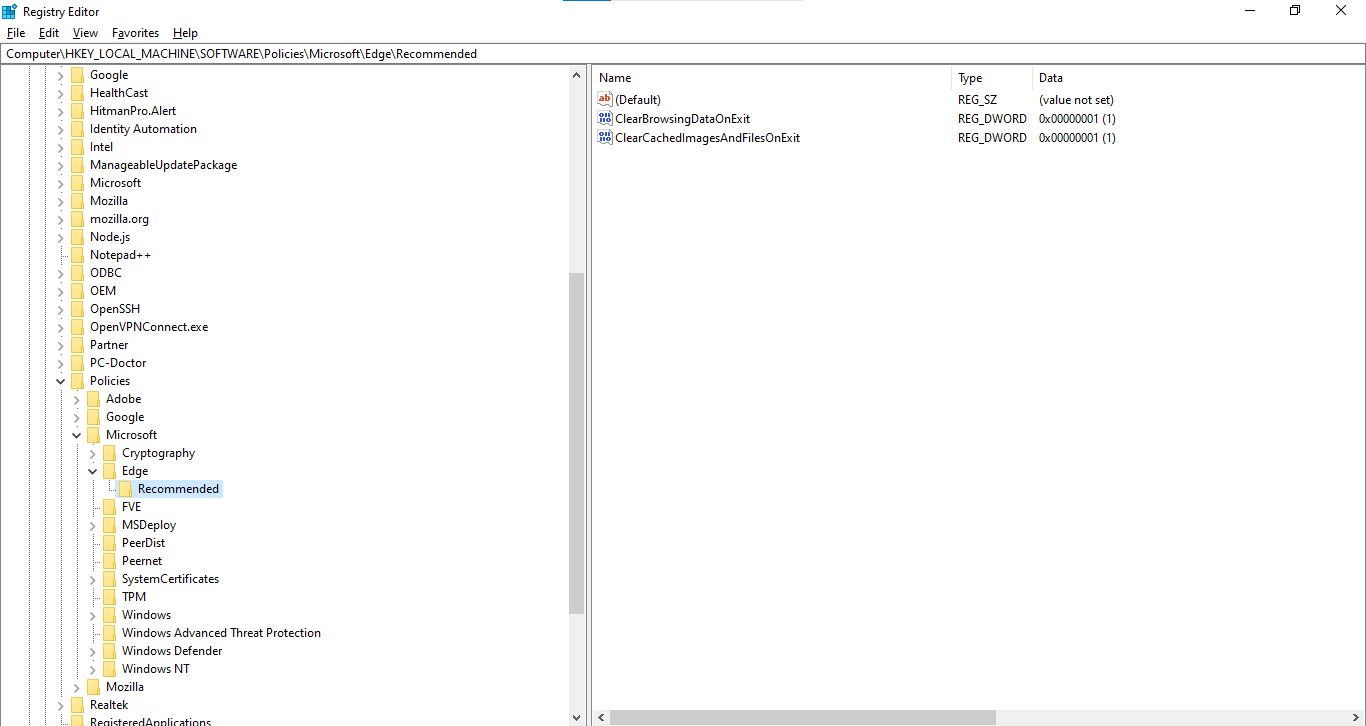The width and height of the screenshot is (1366, 726).
Task: Click the folder icon next to MSDeploy
Action: pyautogui.click(x=109, y=525)
